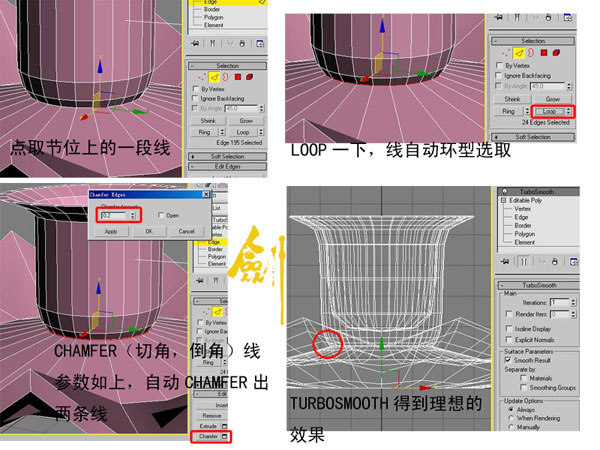Click Remove Modifier icon in TurboSmooth panel
This screenshot has width=600, height=450.
click(555, 262)
